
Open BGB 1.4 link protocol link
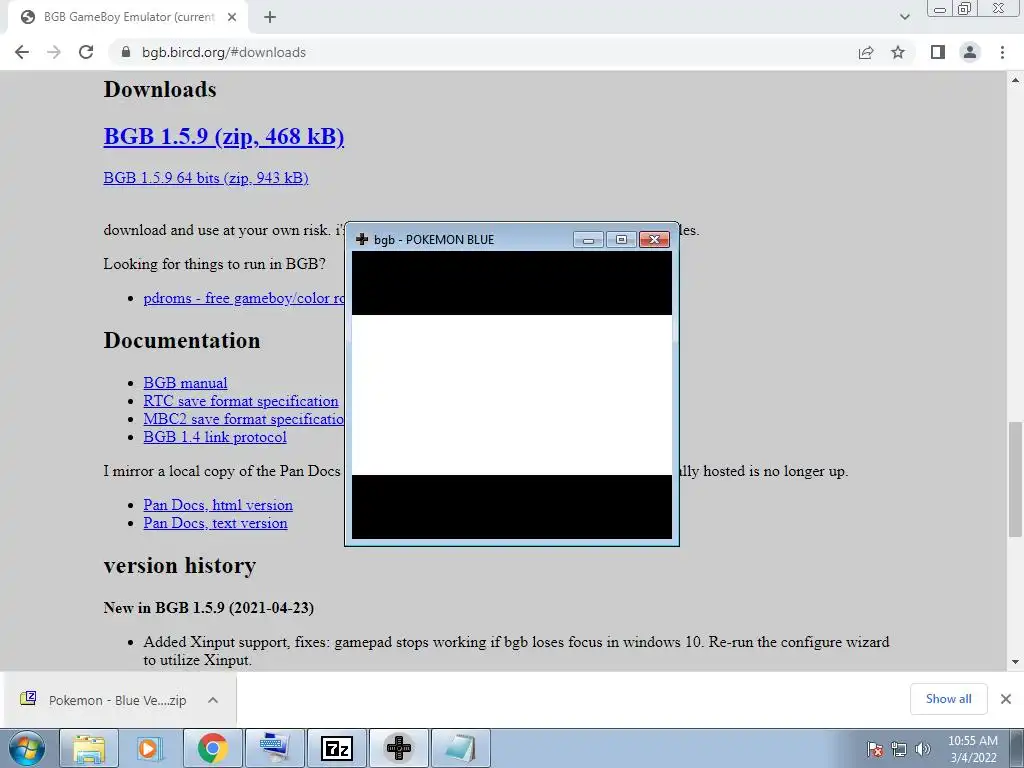(x=215, y=437)
